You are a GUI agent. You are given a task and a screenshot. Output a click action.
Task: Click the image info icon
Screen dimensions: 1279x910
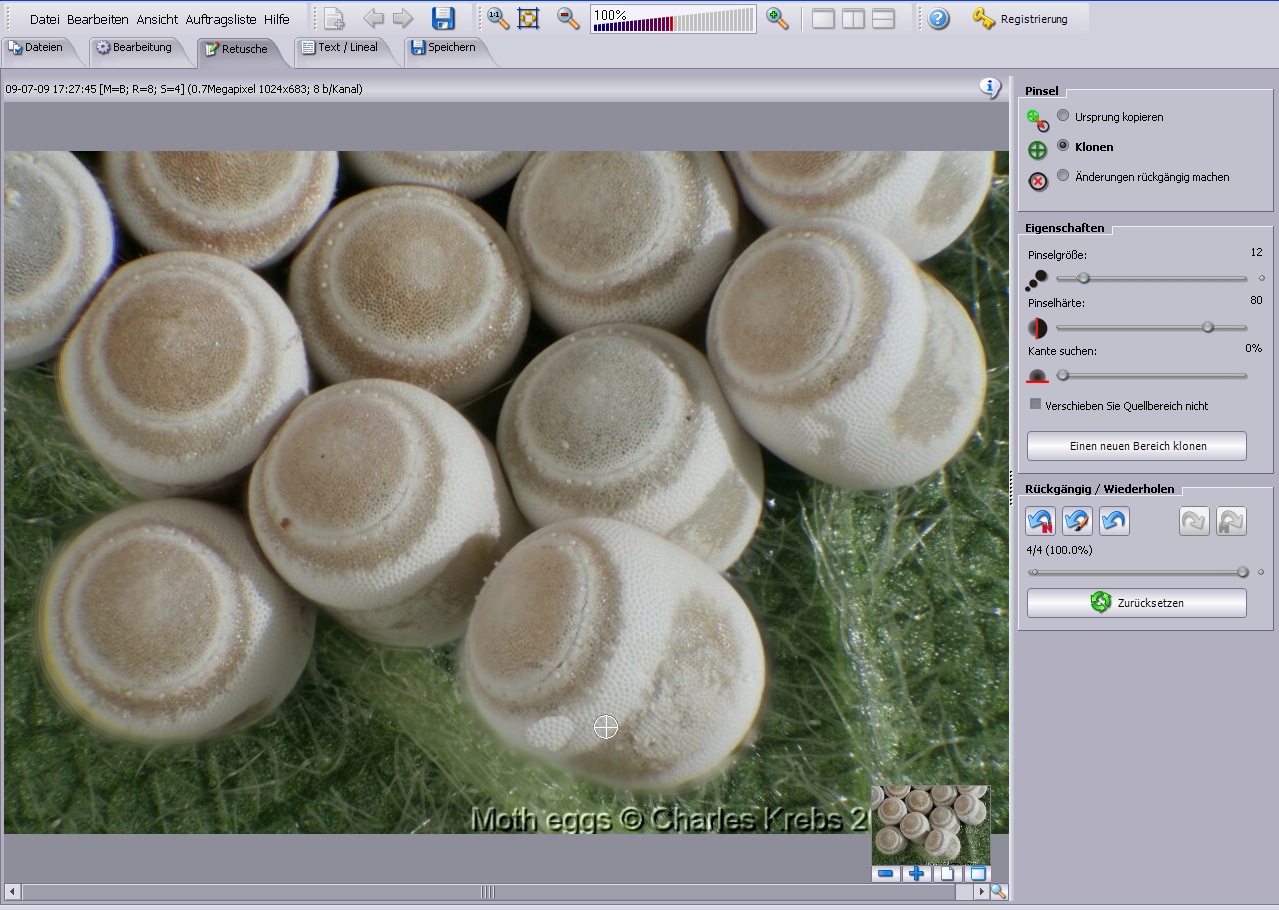coord(990,88)
